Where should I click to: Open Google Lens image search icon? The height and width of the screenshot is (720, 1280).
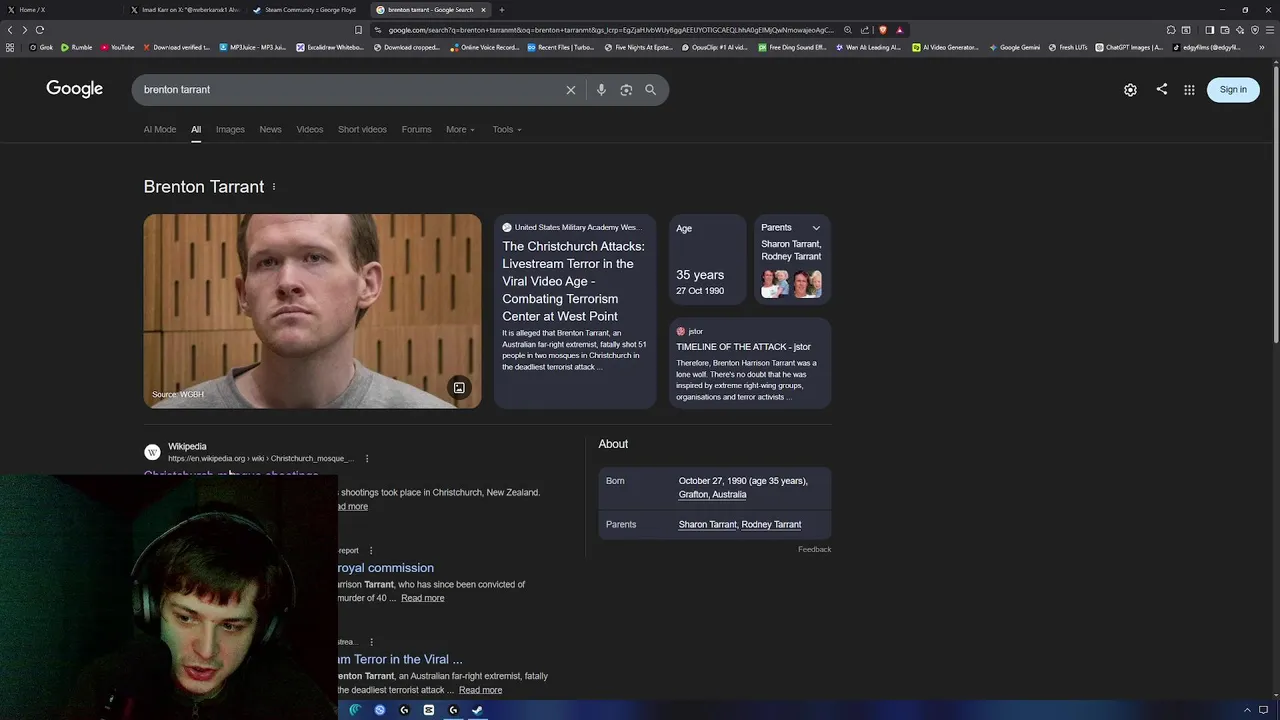(x=626, y=90)
